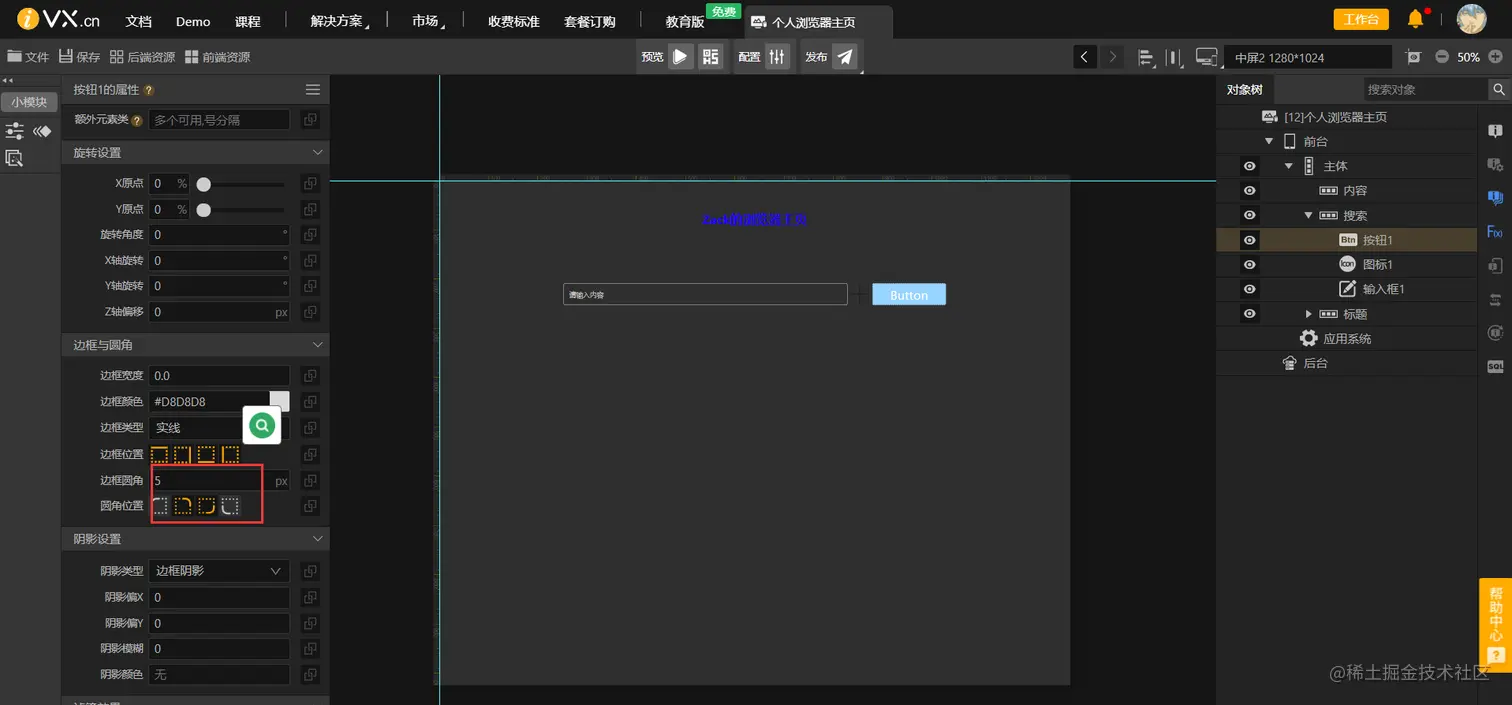Click the 发布 publish paper plane icon
Screen dimensions: 1512x705
pyautogui.click(x=845, y=57)
